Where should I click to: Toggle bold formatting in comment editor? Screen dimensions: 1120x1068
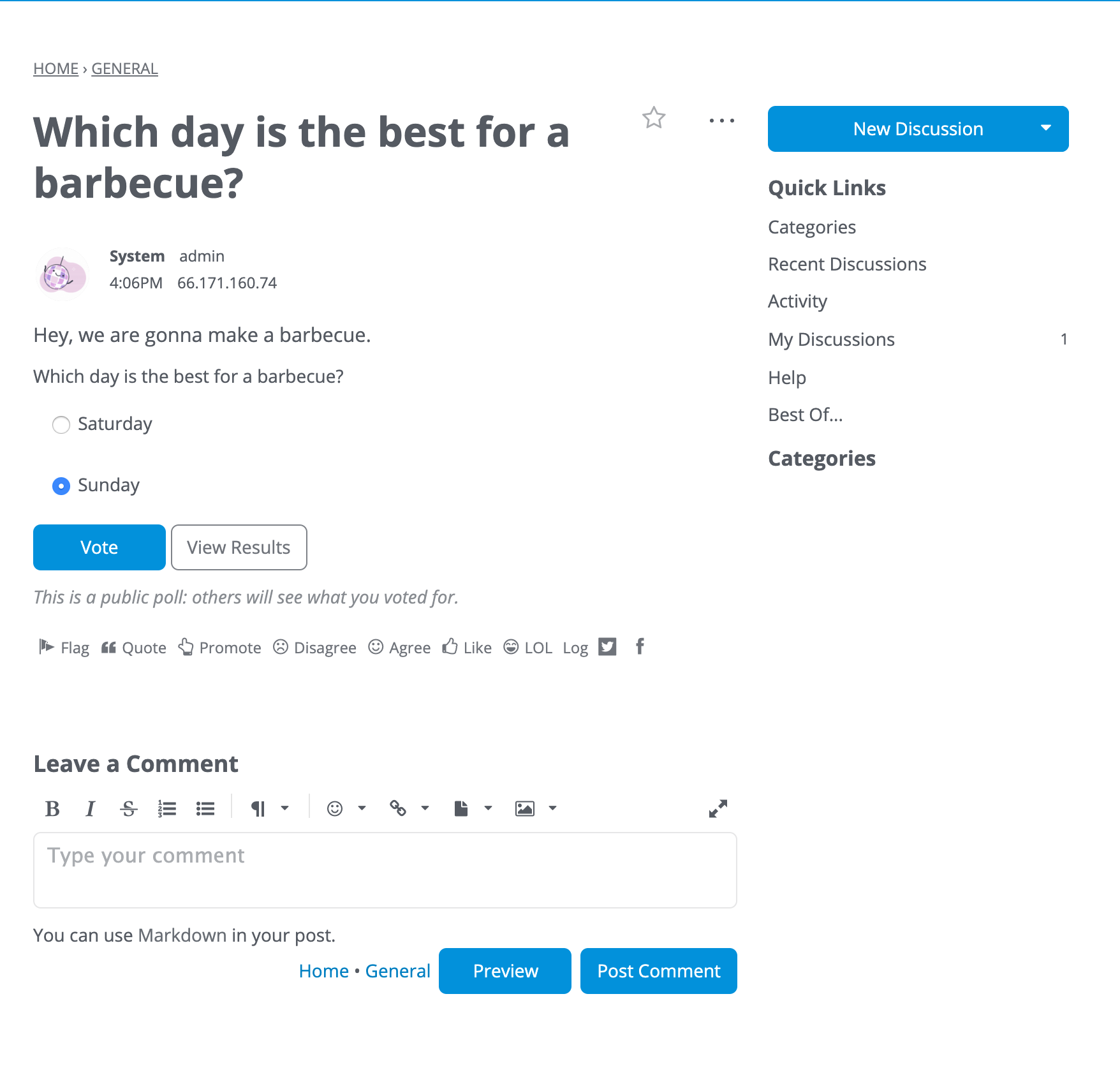point(53,808)
